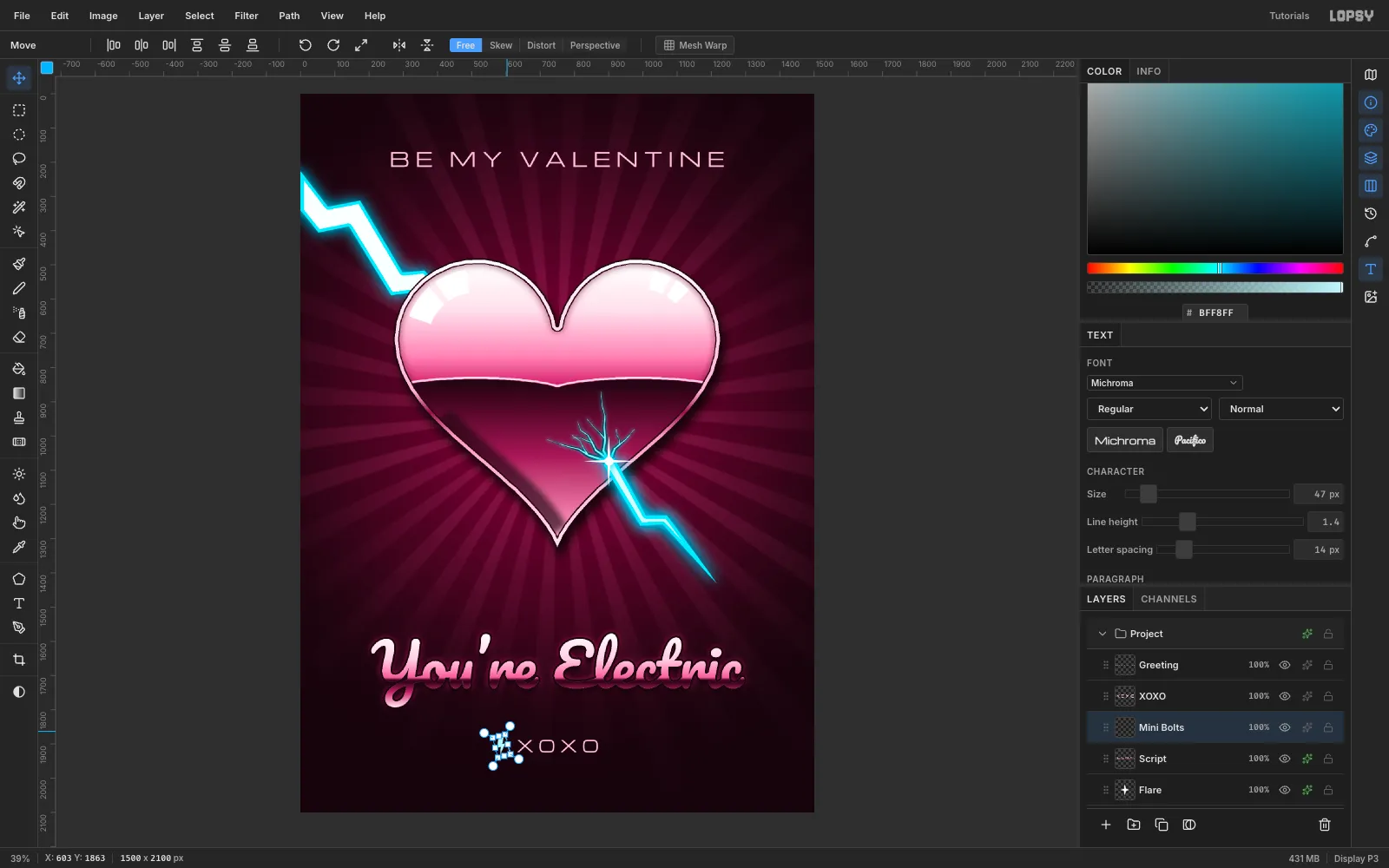Select the Move tool in left toolbar

[x=19, y=78]
